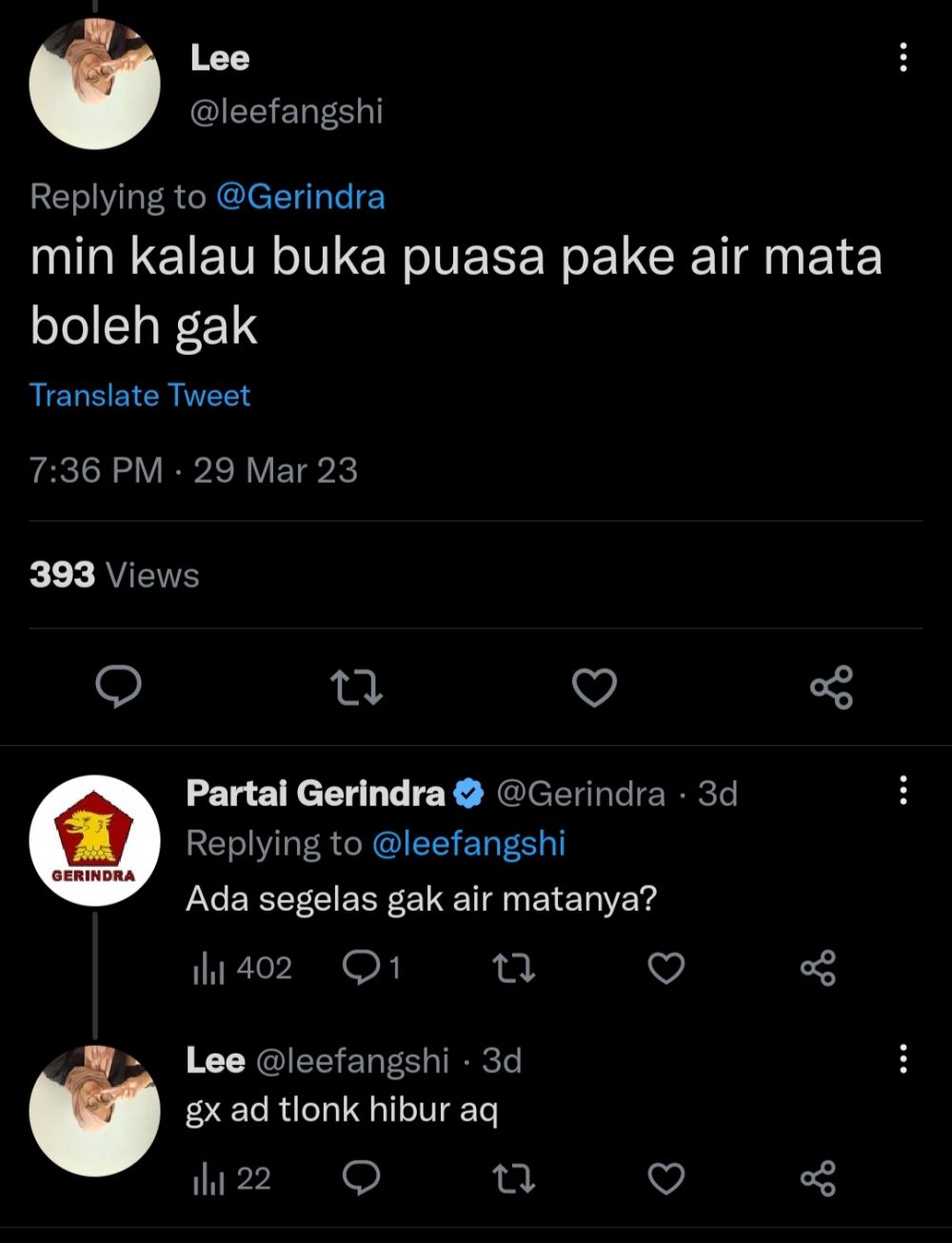Screen dimensions: 952x1243
Task: Like the main tweet about buka puasa
Action: pyautogui.click(x=594, y=687)
